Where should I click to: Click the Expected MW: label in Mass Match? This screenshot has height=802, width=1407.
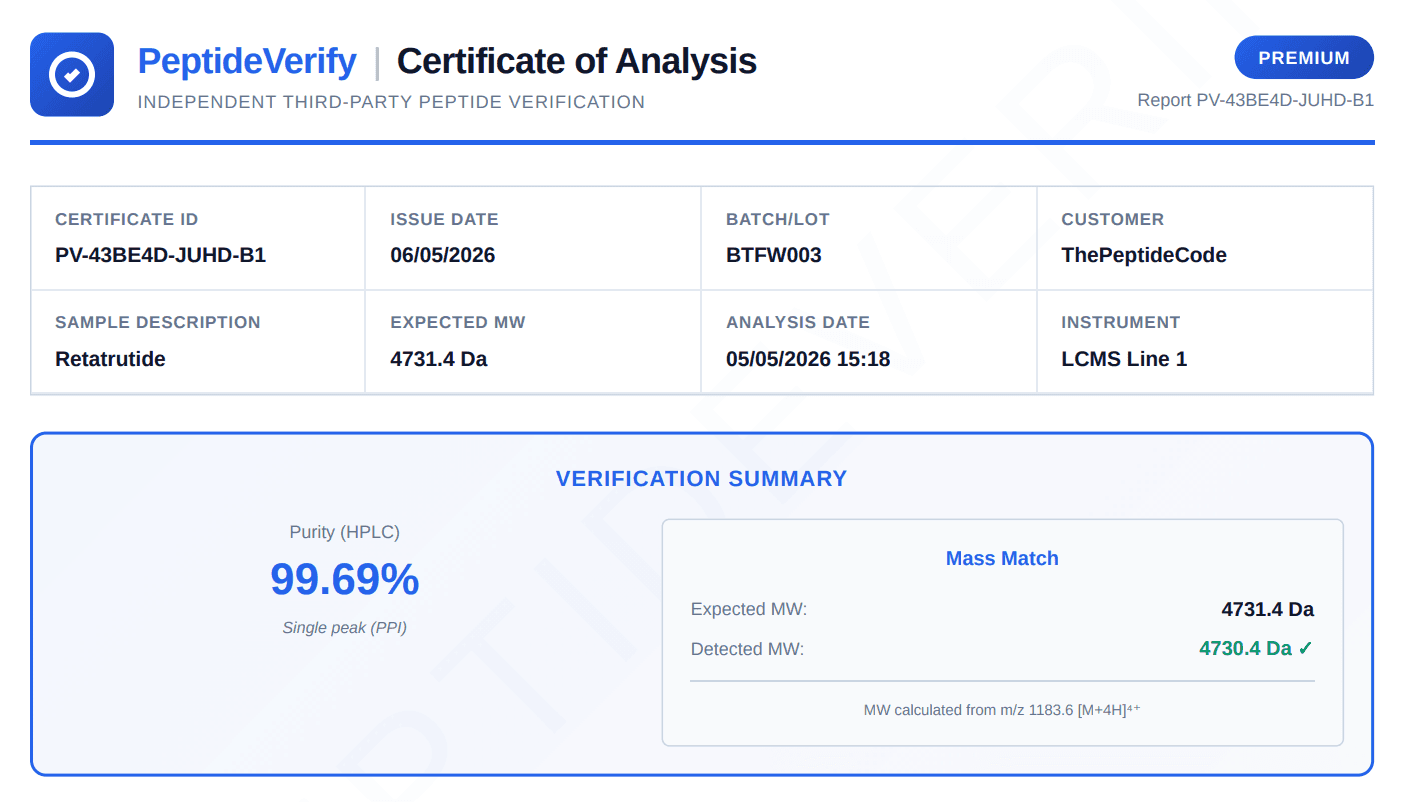(x=749, y=609)
